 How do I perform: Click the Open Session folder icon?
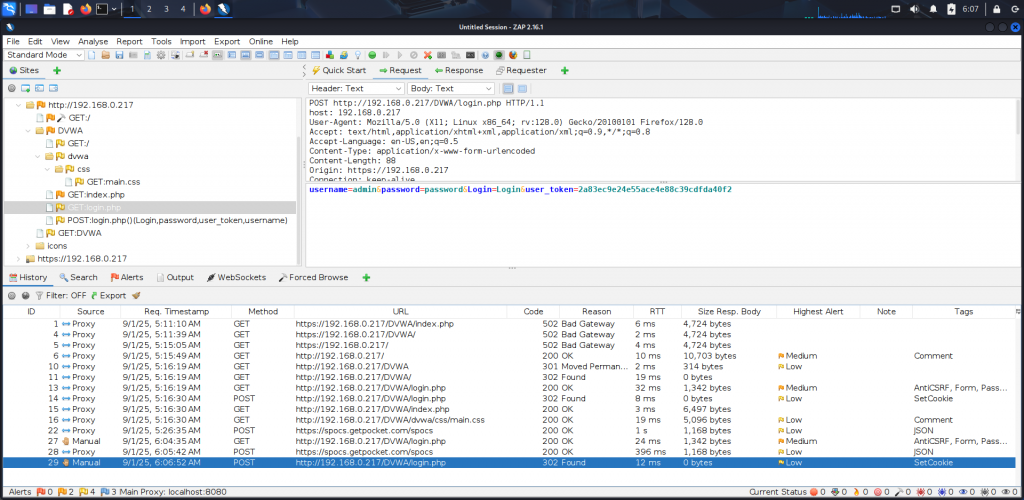(106, 55)
